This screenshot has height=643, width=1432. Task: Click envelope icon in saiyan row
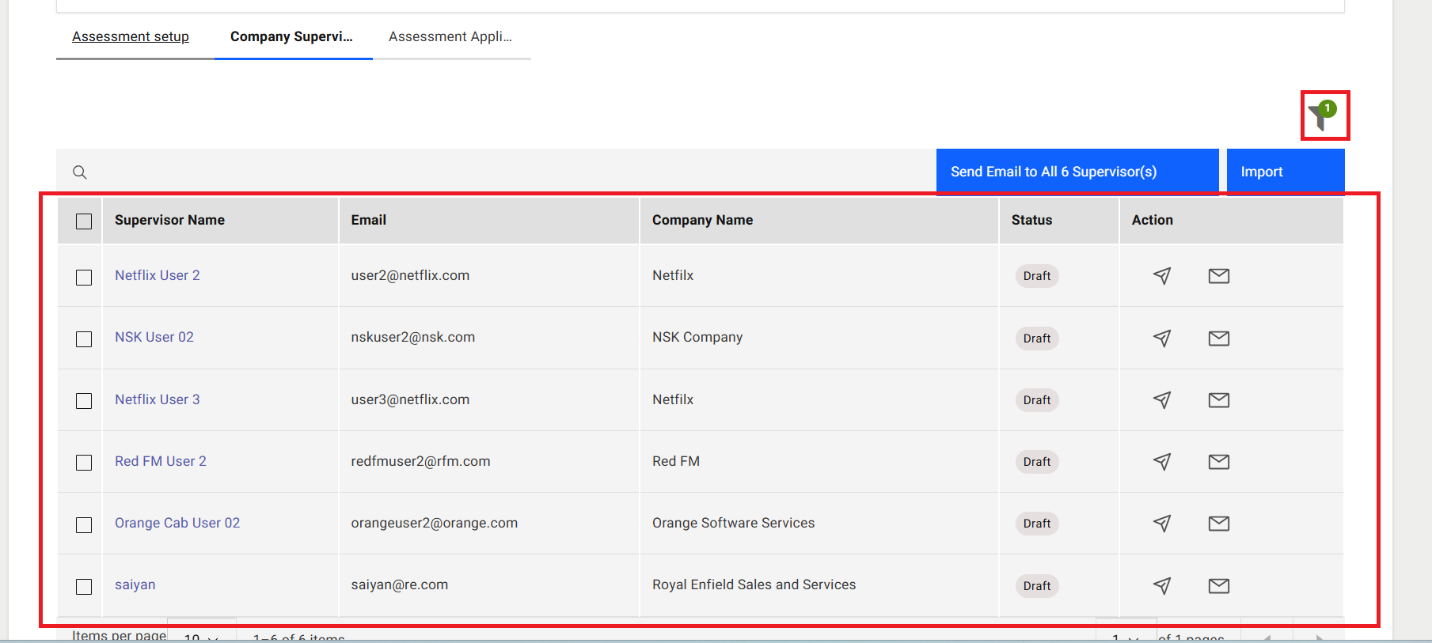click(1218, 586)
